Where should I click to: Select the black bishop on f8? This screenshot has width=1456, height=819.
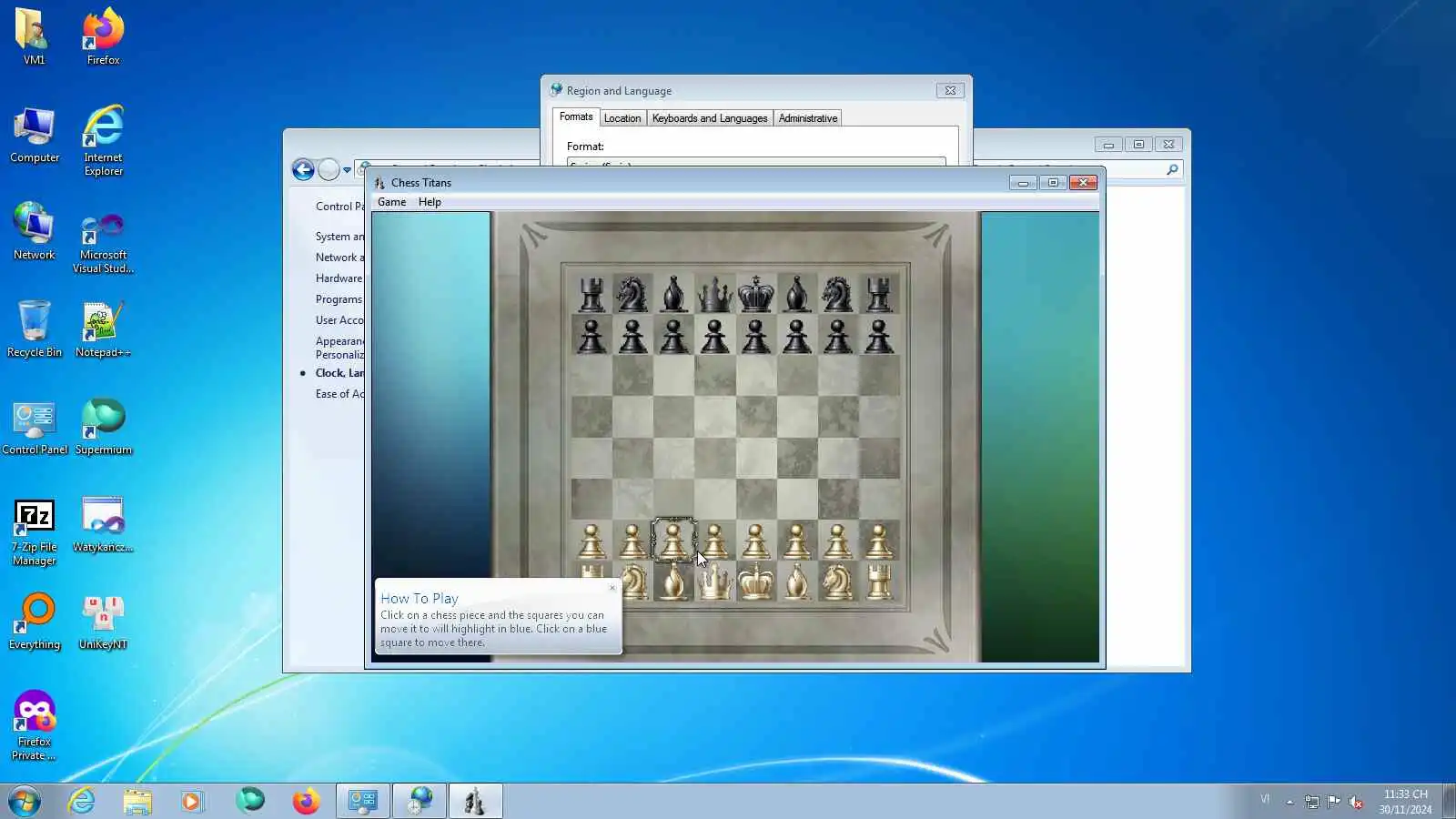[797, 294]
